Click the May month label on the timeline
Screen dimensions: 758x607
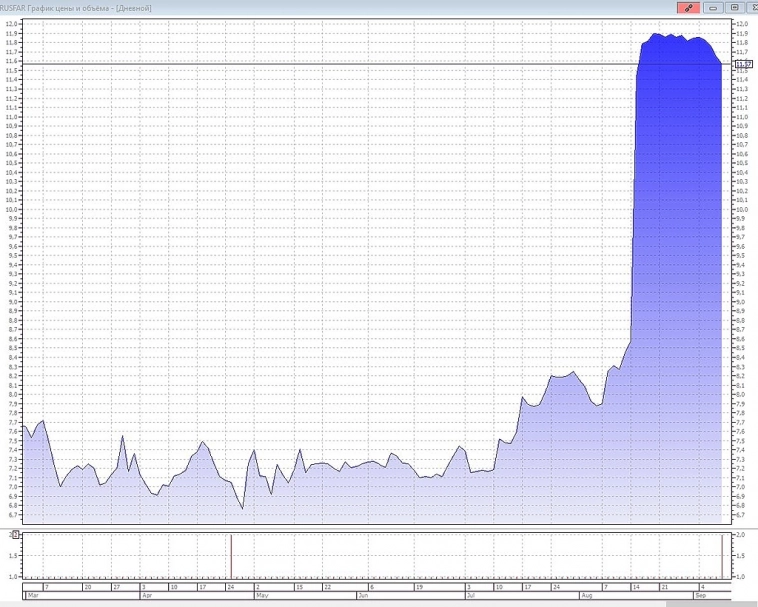tap(262, 596)
